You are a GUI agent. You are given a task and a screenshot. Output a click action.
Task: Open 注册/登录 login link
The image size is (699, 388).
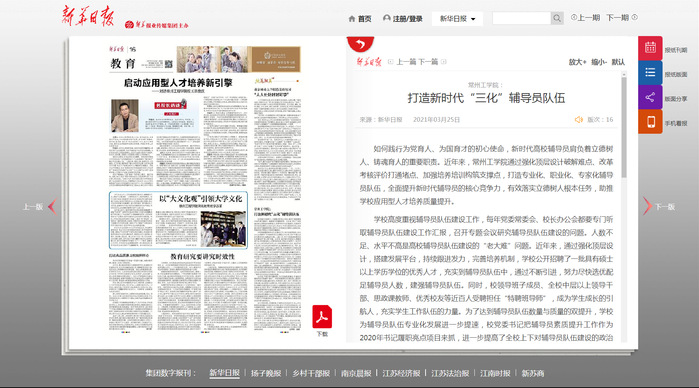[x=403, y=19]
